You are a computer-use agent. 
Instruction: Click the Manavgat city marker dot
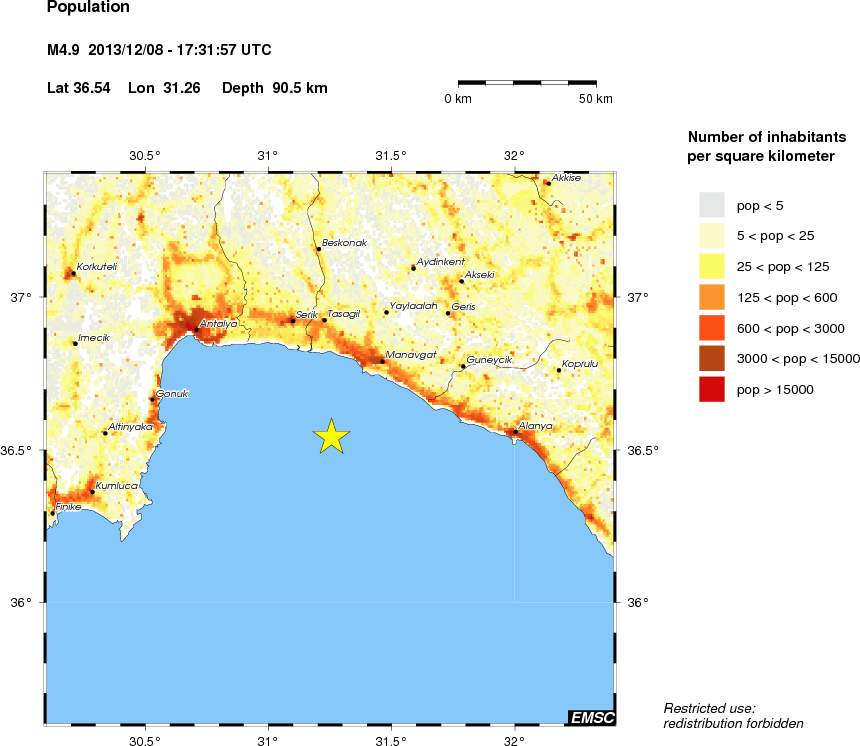(383, 361)
